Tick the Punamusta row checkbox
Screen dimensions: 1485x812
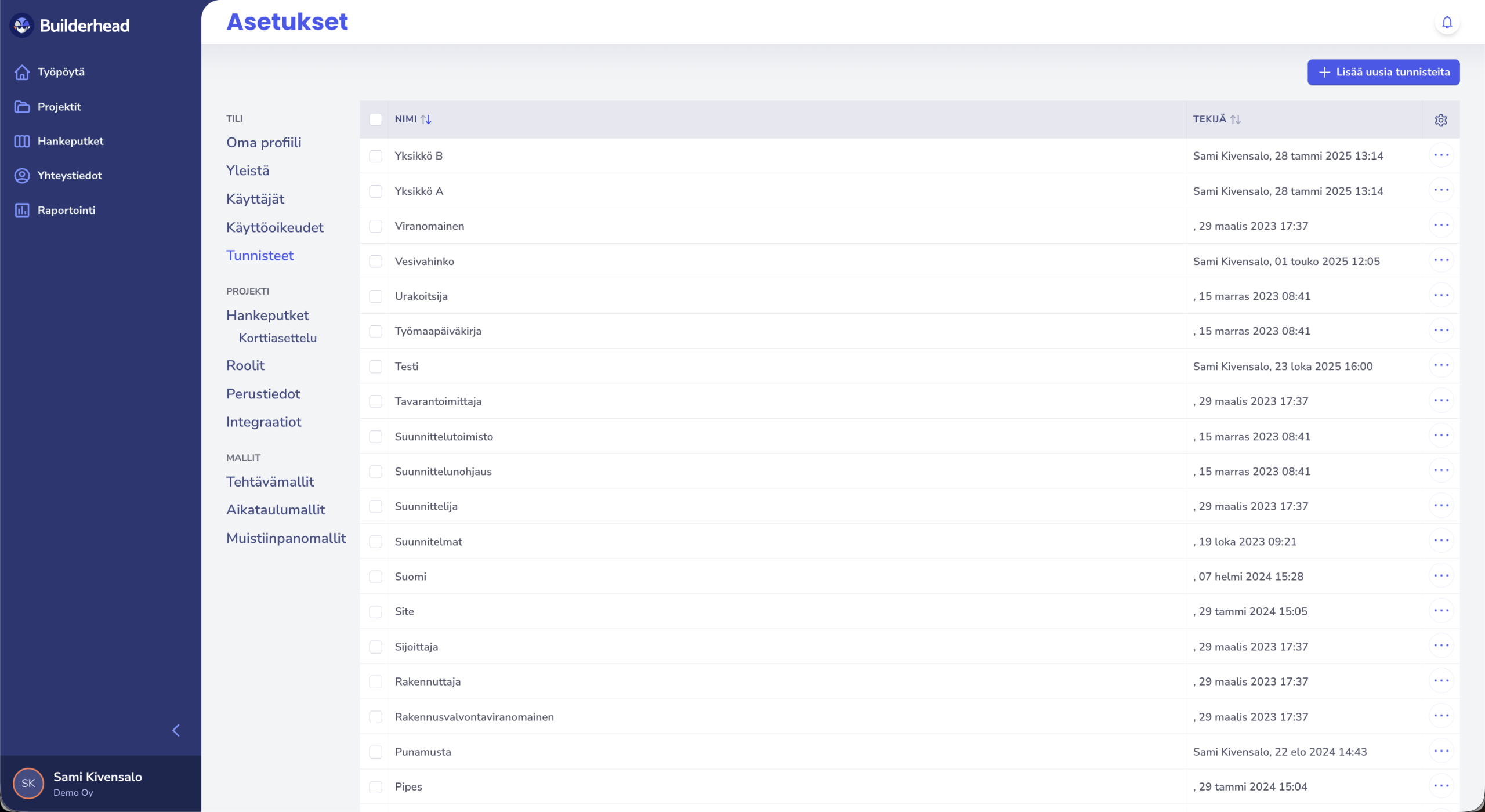pos(376,752)
